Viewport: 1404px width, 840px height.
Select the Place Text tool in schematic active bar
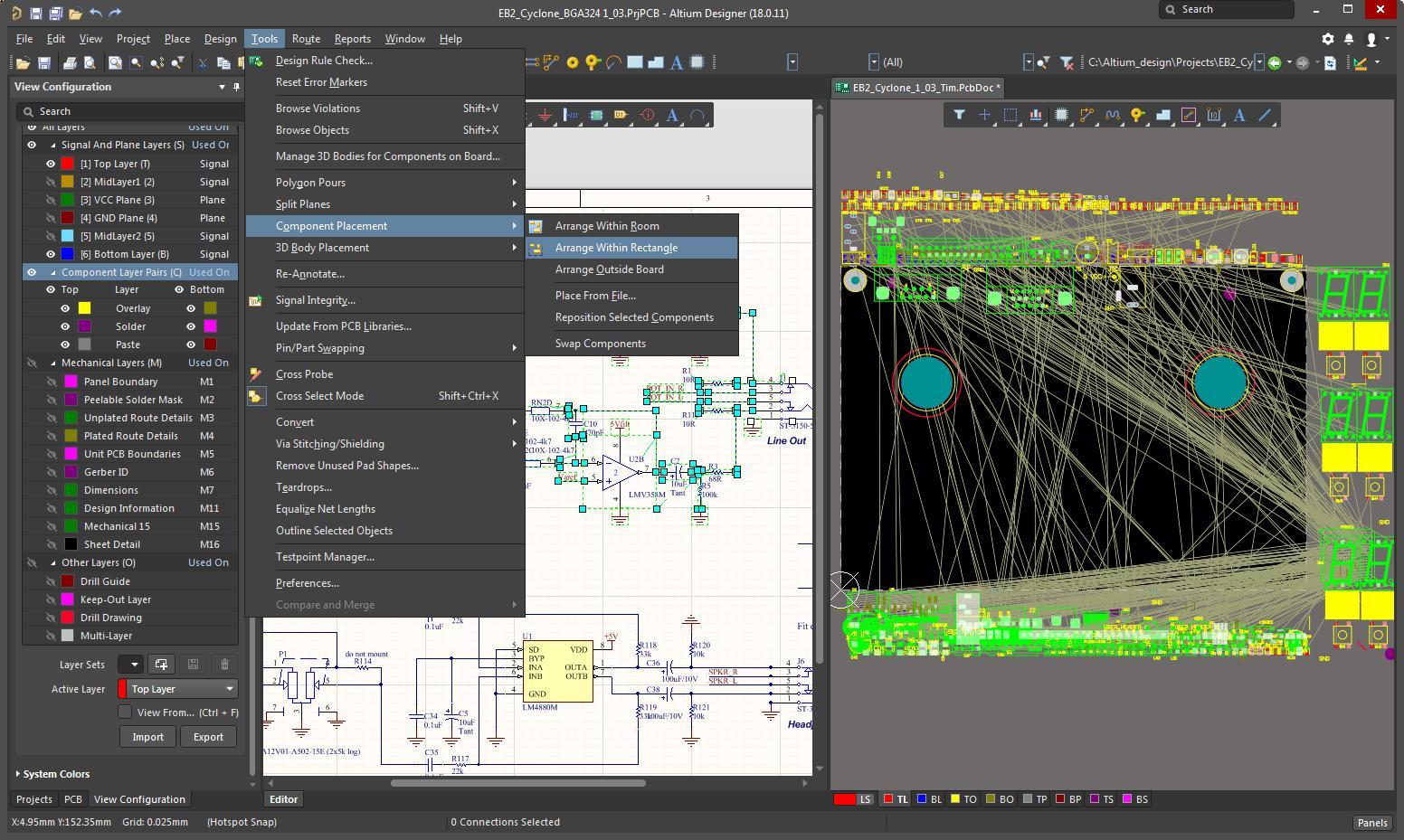(x=672, y=115)
